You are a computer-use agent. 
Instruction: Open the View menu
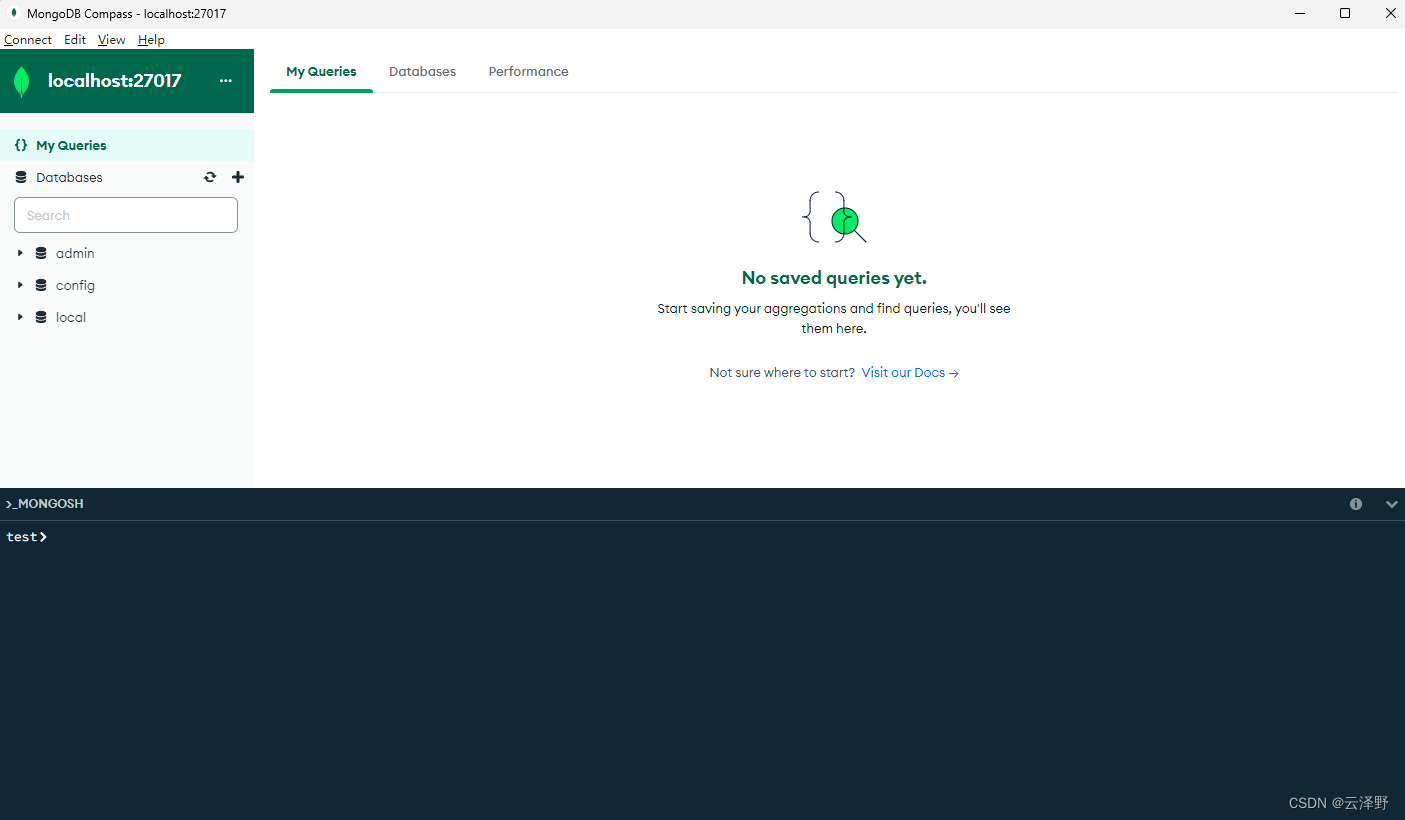coord(112,40)
